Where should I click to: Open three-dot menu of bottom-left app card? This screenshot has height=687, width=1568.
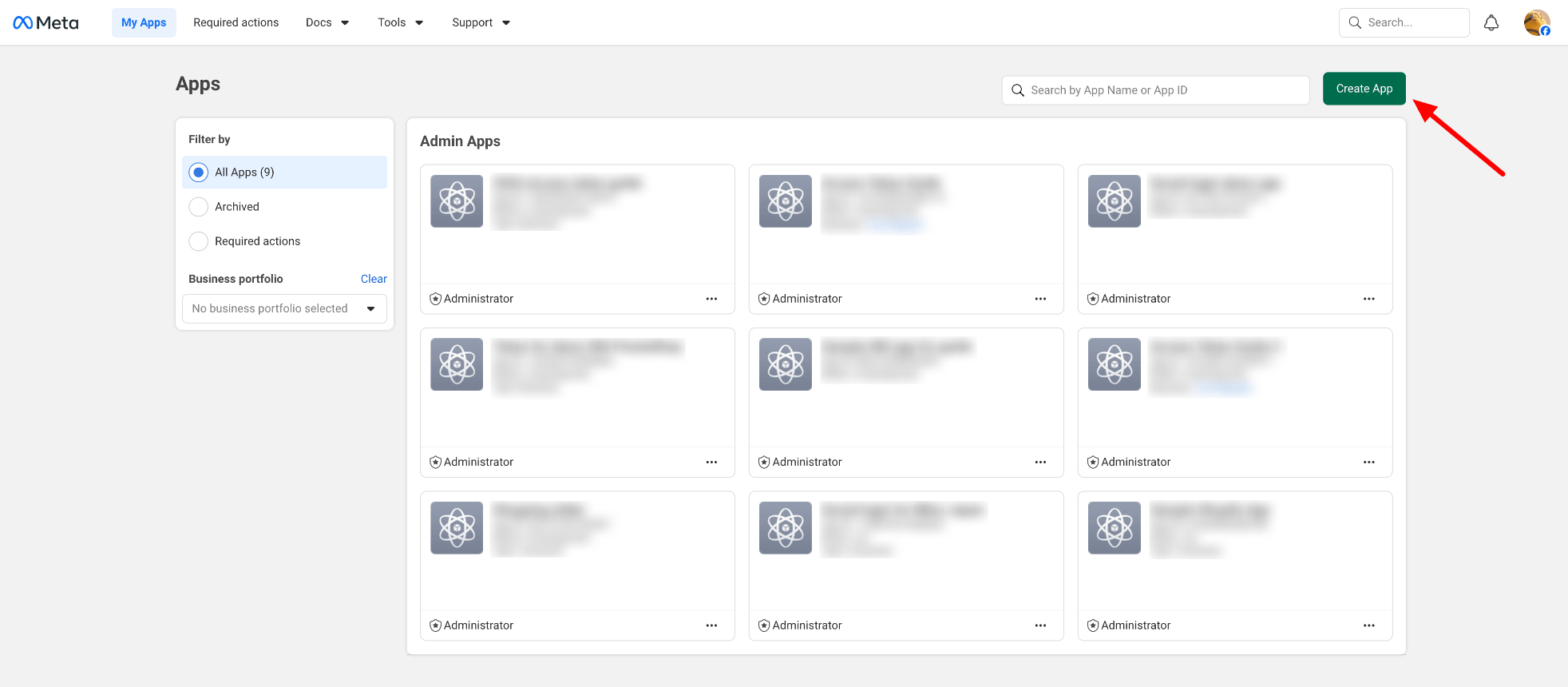[711, 625]
